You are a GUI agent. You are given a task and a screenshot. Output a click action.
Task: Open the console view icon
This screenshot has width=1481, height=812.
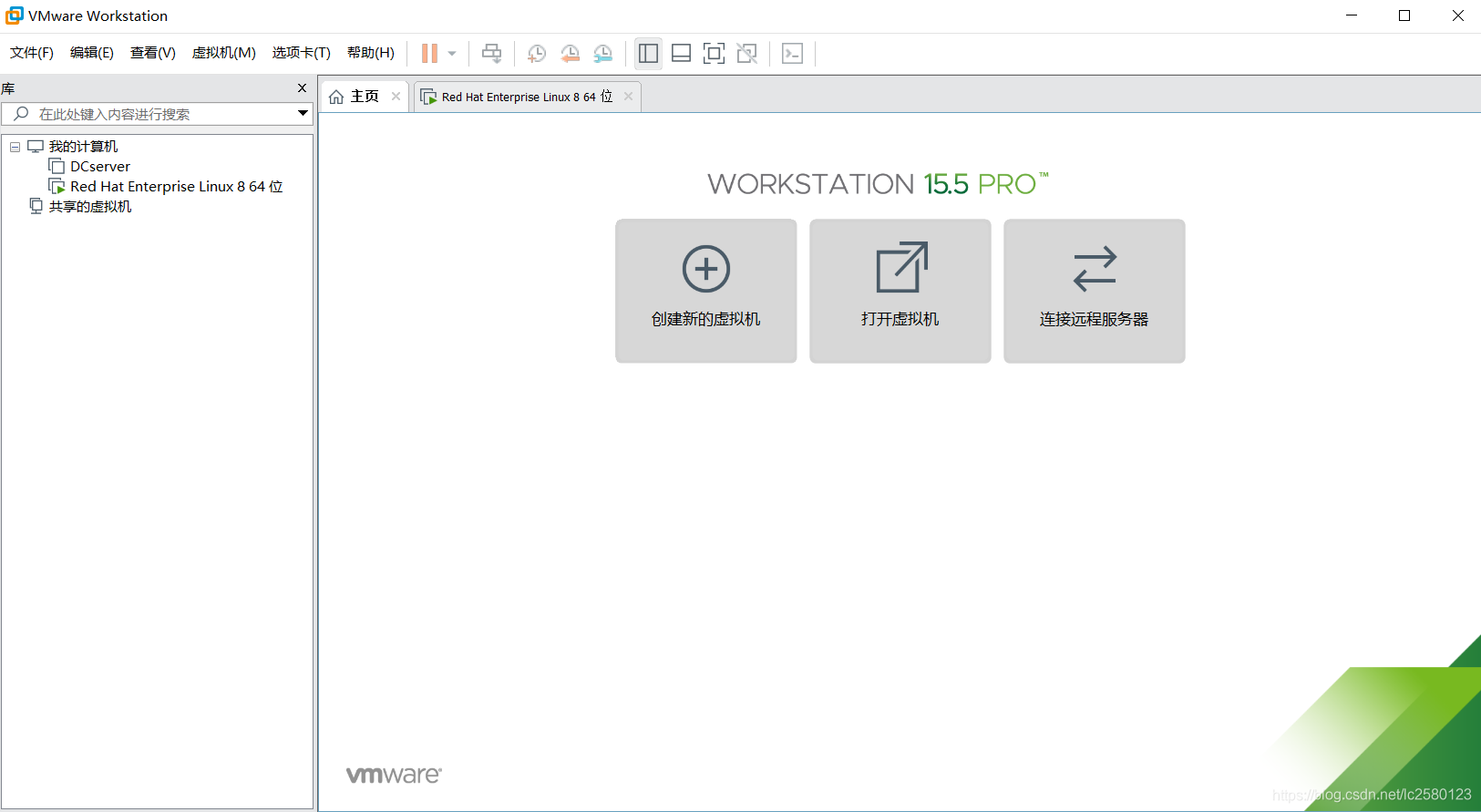(793, 54)
